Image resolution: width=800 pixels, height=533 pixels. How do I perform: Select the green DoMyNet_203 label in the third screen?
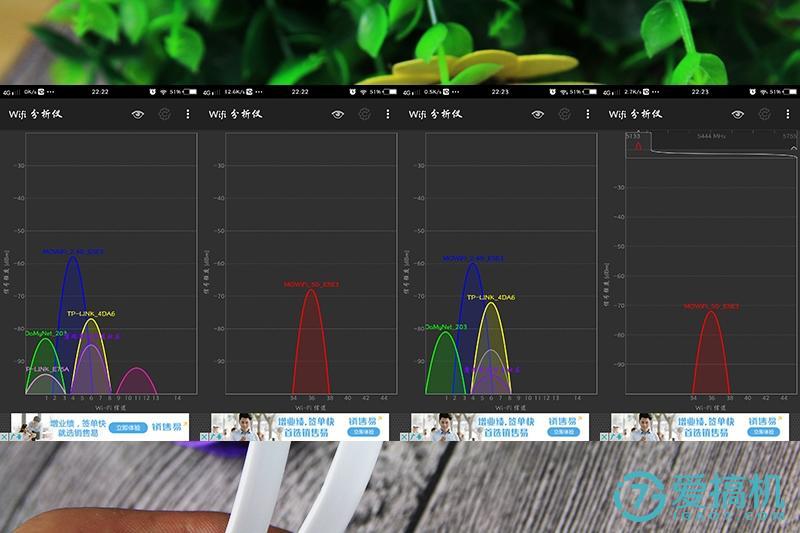[x=446, y=327]
